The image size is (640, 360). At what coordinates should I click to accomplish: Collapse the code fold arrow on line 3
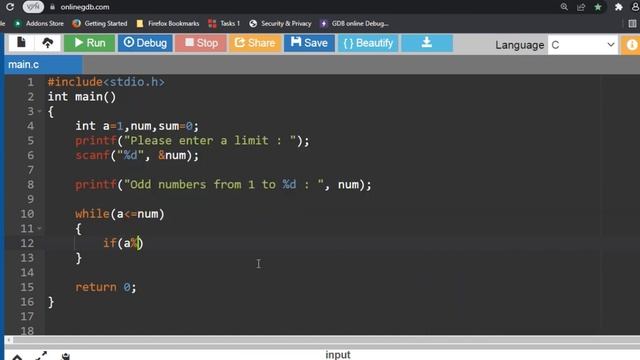pos(40,111)
